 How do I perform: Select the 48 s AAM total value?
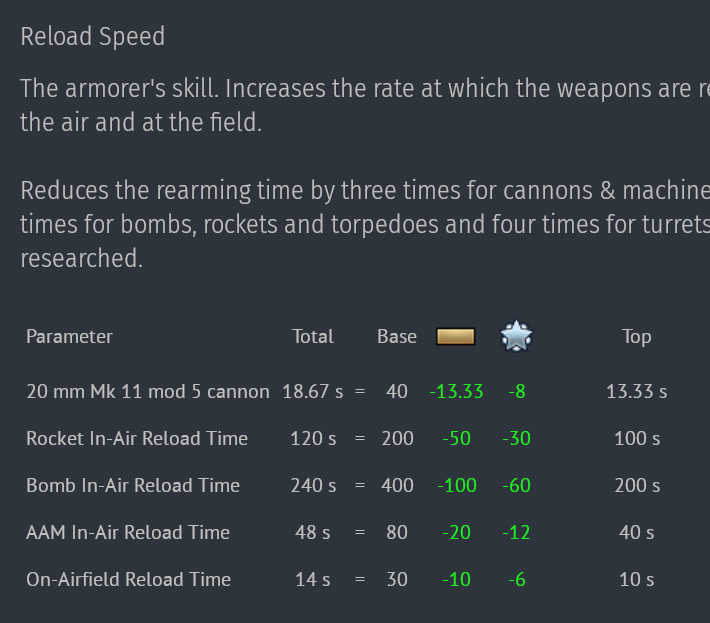pyautogui.click(x=313, y=532)
